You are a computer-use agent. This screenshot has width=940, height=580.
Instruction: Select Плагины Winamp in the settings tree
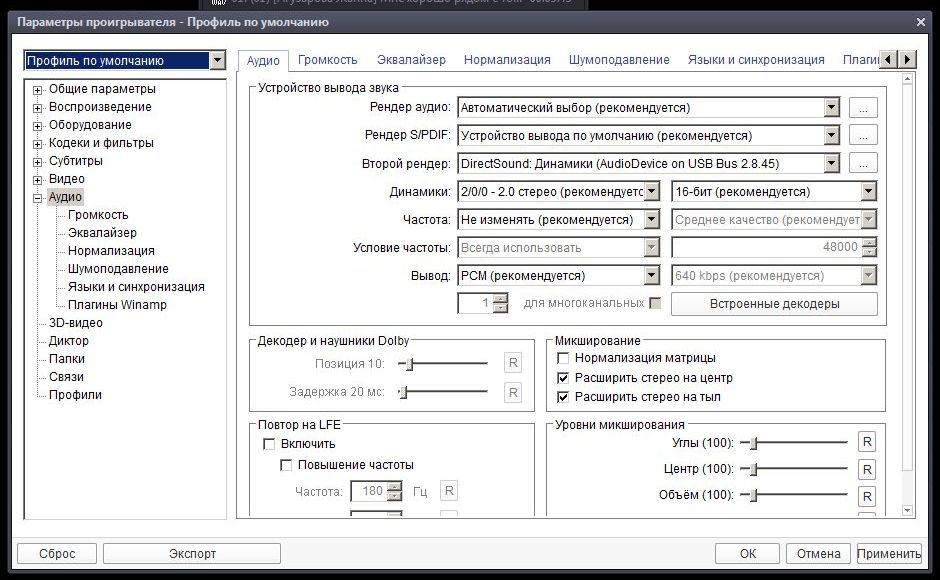tap(118, 305)
